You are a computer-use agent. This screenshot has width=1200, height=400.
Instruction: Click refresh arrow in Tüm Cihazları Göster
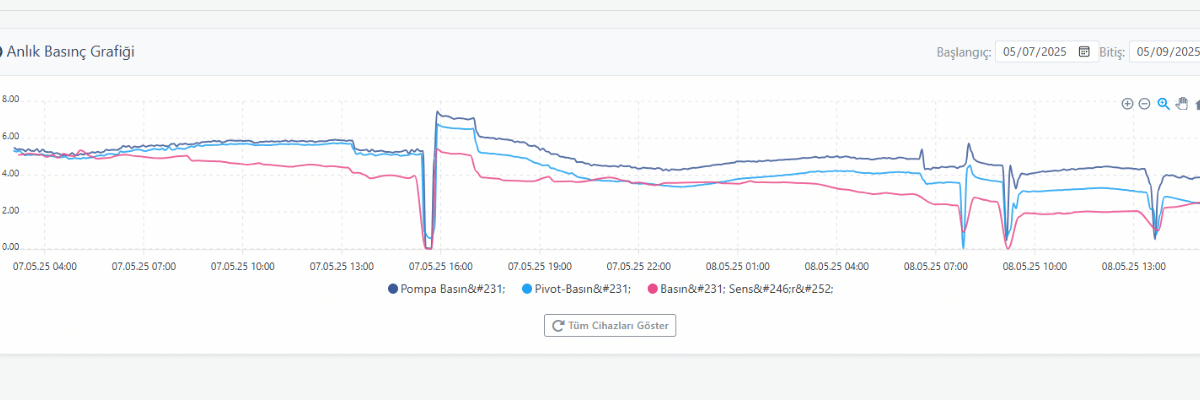tap(556, 325)
